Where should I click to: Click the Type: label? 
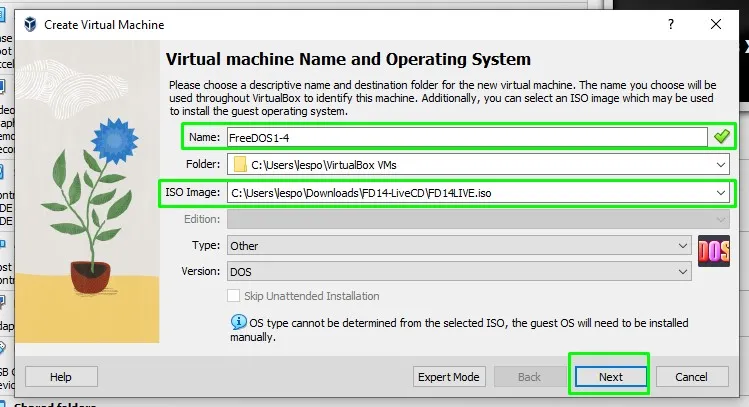pyautogui.click(x=206, y=245)
